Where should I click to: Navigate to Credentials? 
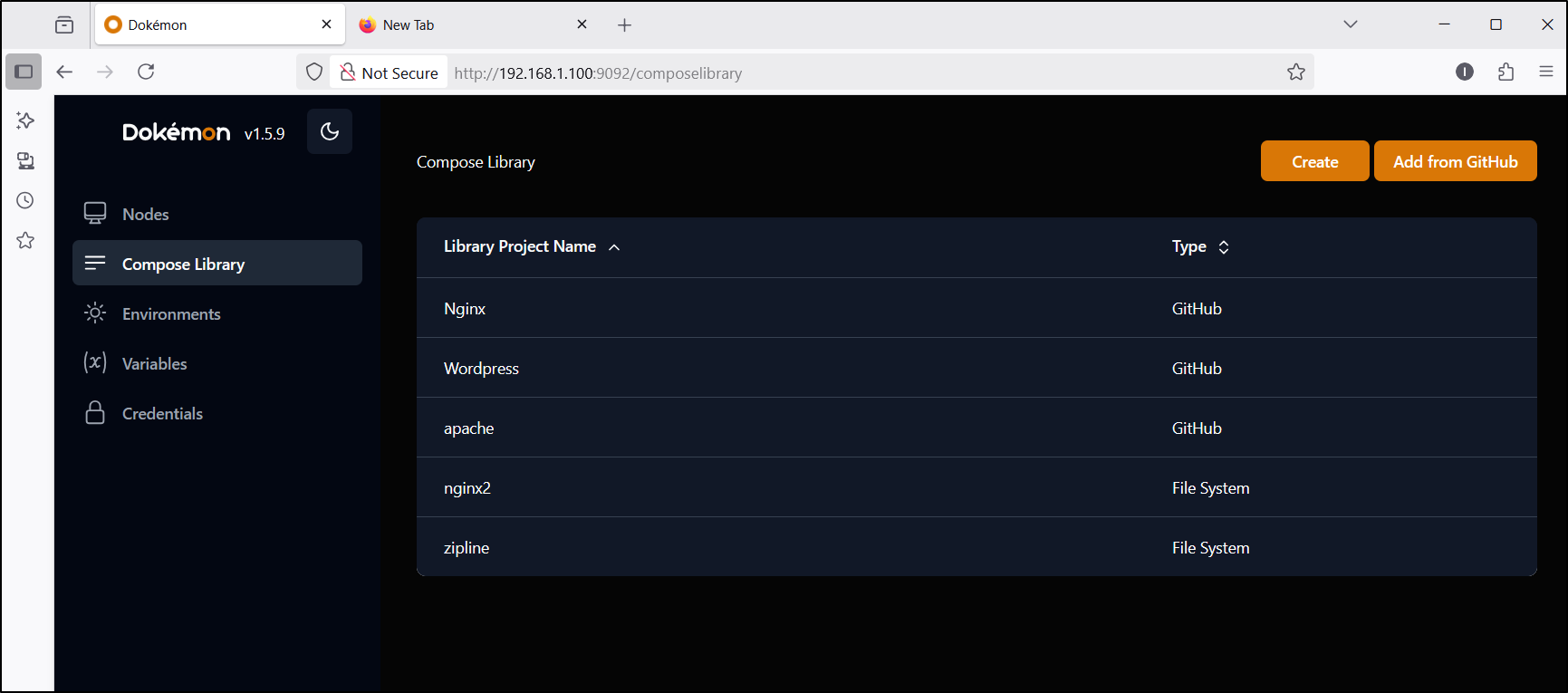pos(217,413)
